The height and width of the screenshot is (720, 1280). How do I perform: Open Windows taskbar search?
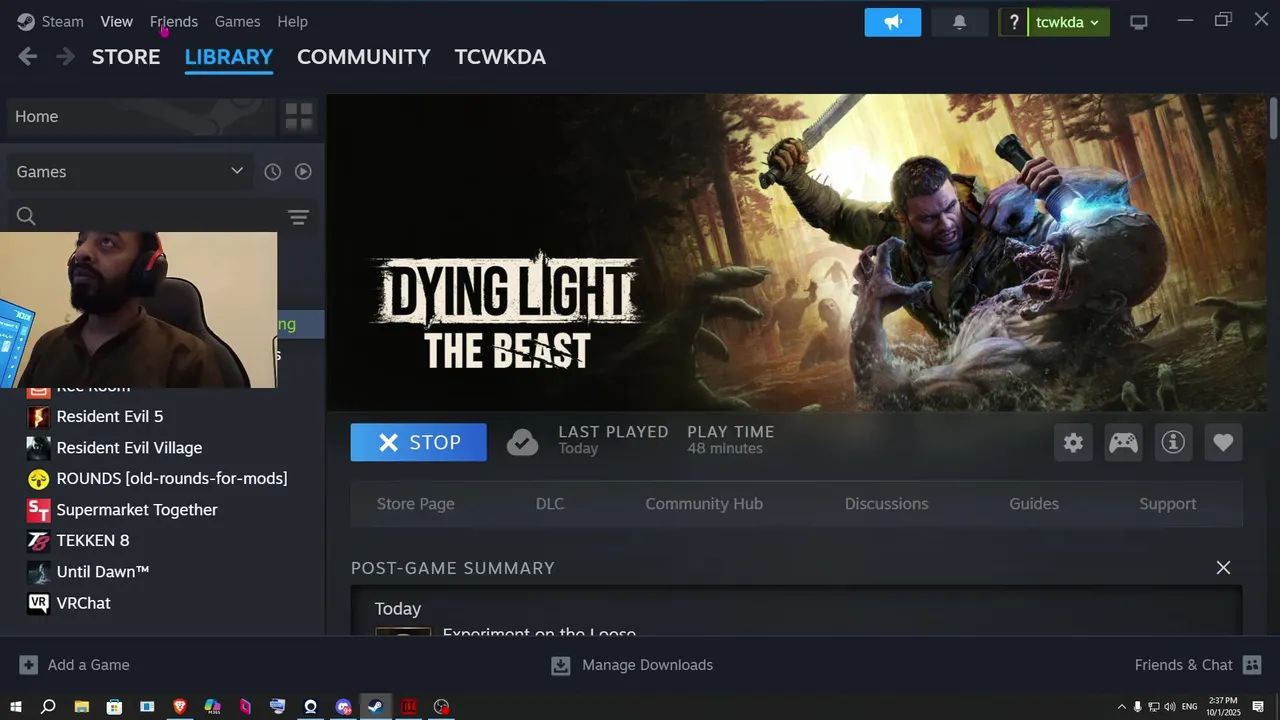point(48,707)
